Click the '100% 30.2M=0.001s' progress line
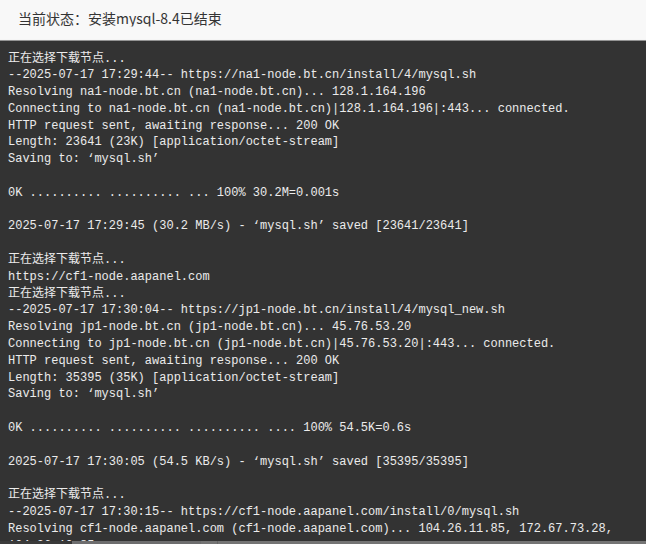The image size is (646, 544). click(x=173, y=192)
